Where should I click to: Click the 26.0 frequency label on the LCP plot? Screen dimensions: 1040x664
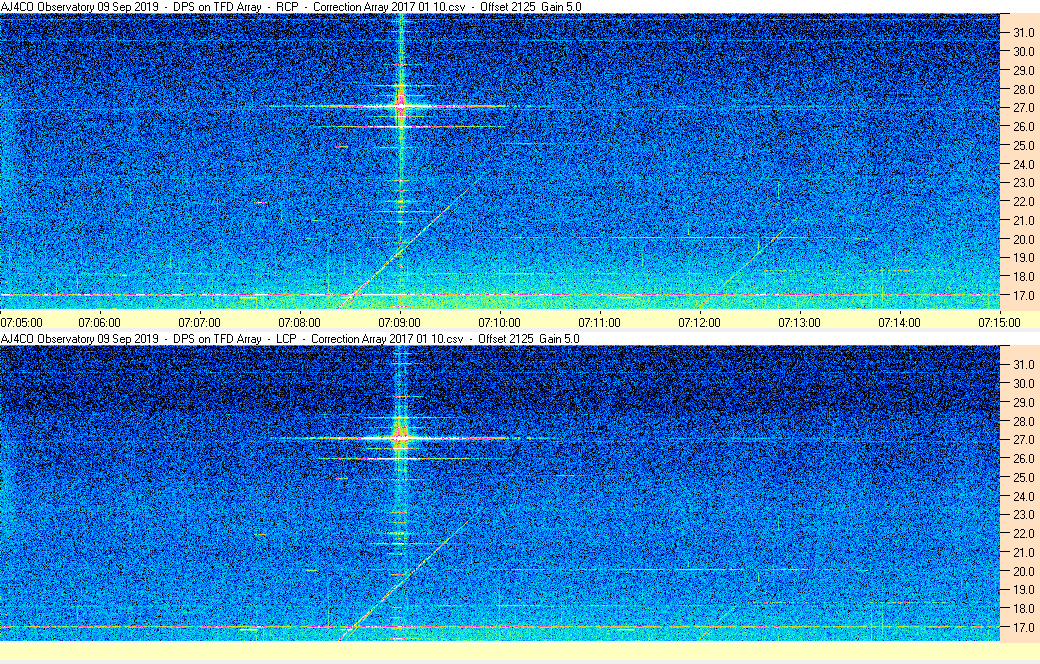(x=1023, y=458)
